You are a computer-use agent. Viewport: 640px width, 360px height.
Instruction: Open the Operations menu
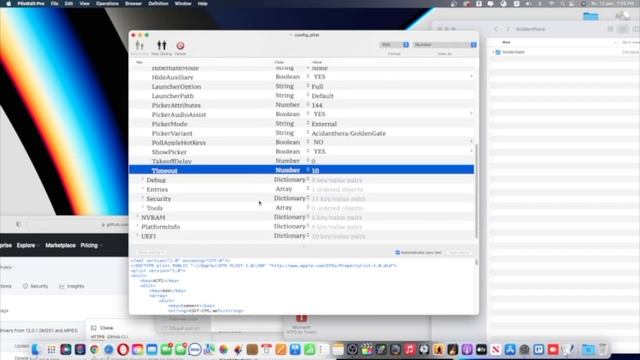tap(107, 4)
